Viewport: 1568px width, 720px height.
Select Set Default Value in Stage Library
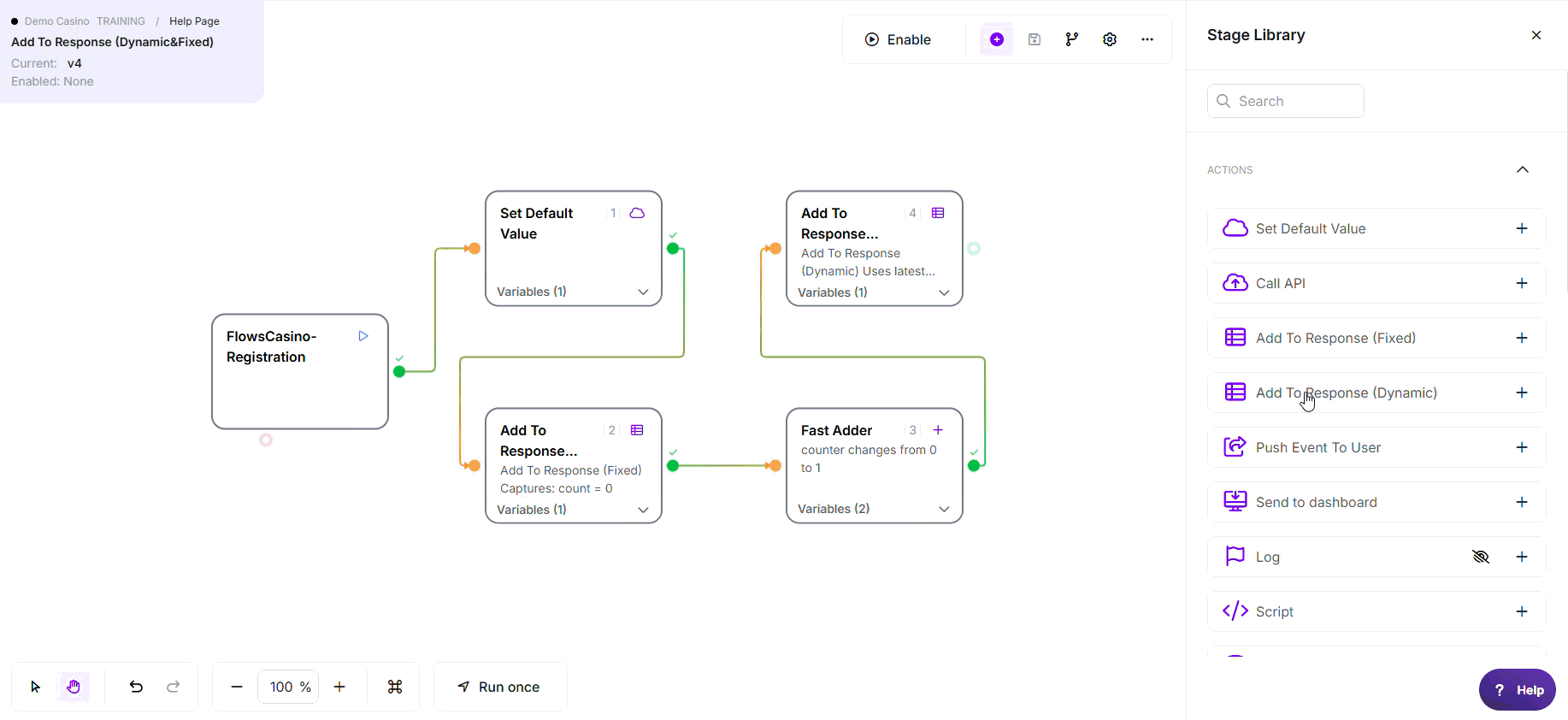click(x=1376, y=228)
